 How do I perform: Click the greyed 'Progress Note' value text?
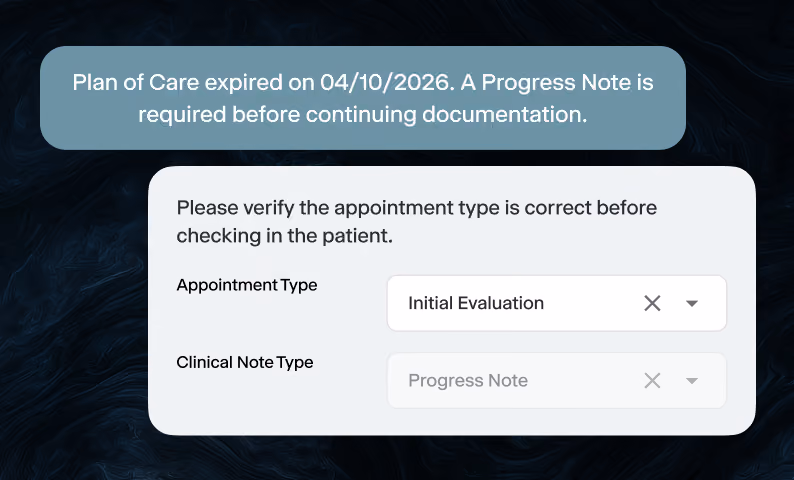468,380
